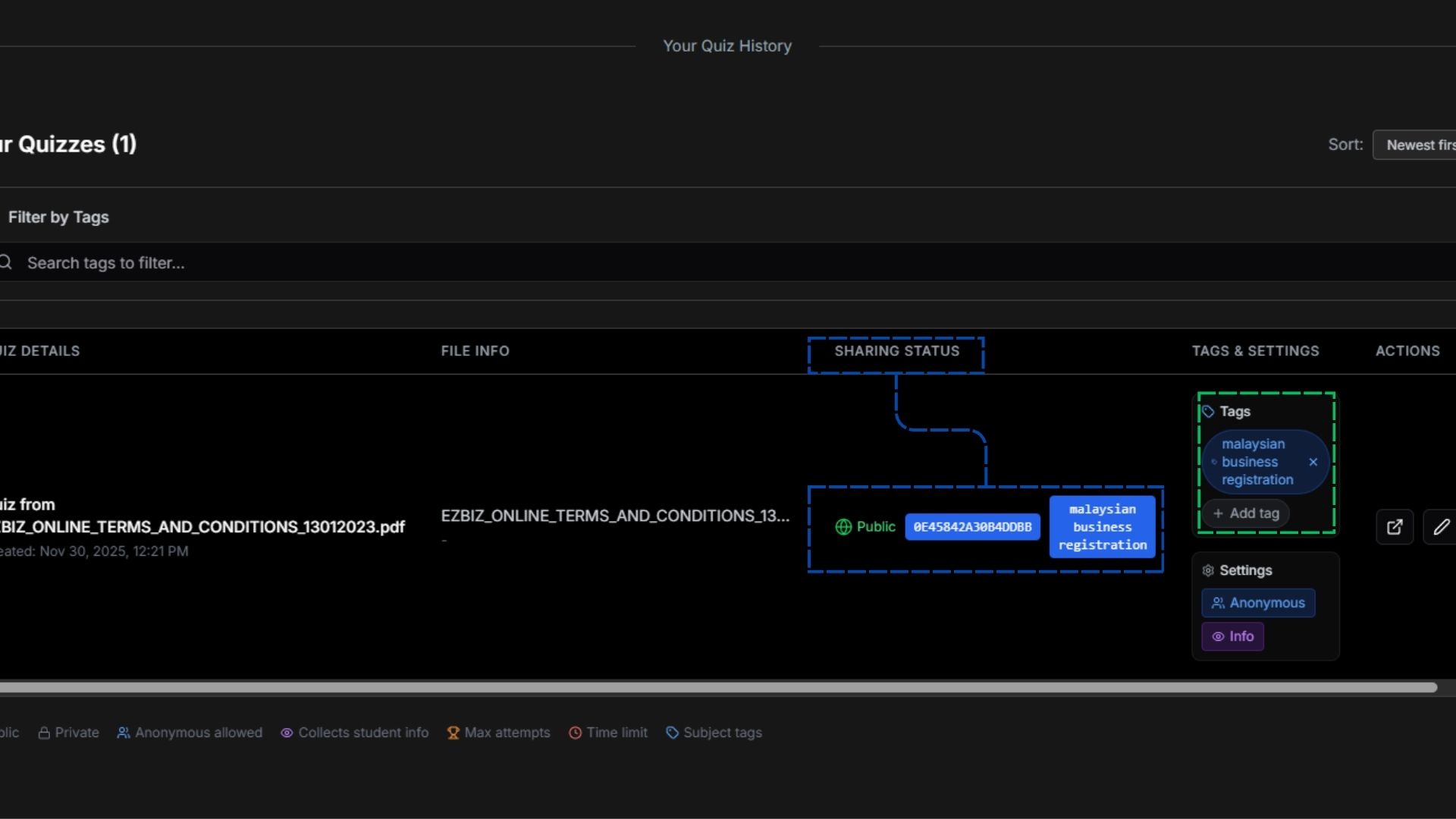1456x819 pixels.
Task: Toggle the Anonymous setting badge
Action: click(x=1257, y=603)
